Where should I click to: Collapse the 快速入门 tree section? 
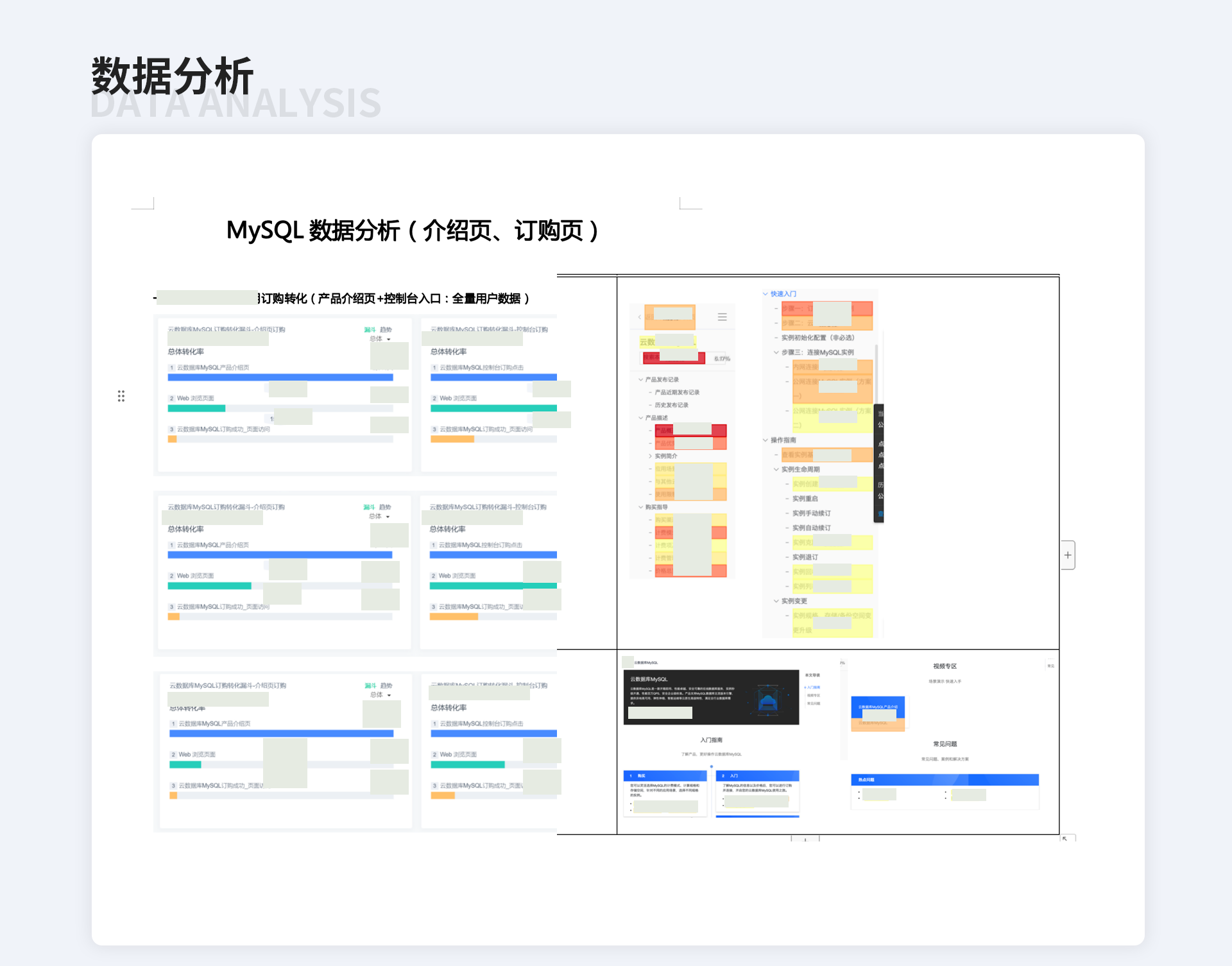click(765, 294)
